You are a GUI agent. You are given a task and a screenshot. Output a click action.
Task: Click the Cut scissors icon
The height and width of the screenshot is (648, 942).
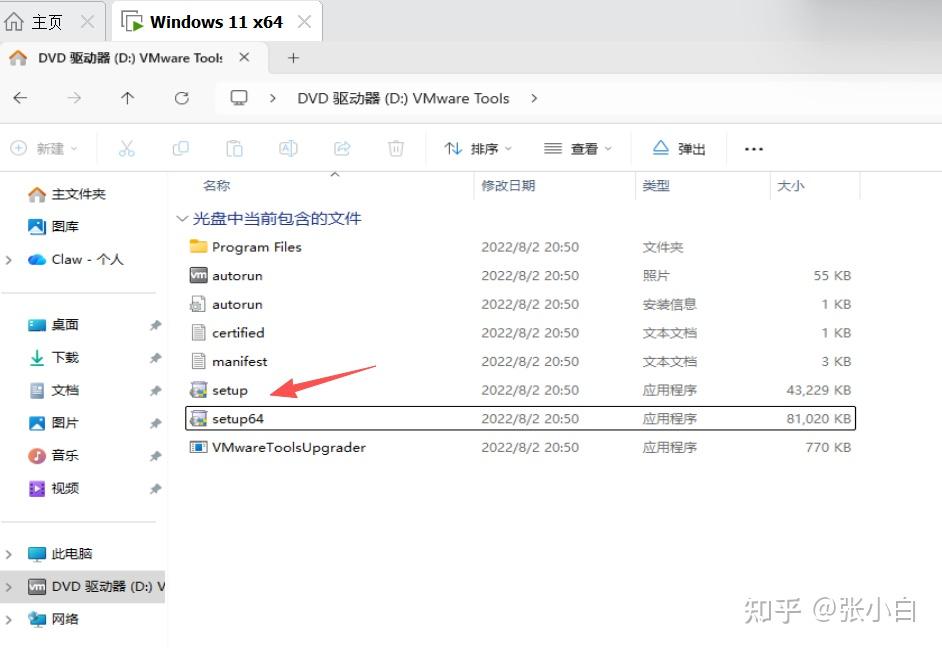click(x=127, y=148)
